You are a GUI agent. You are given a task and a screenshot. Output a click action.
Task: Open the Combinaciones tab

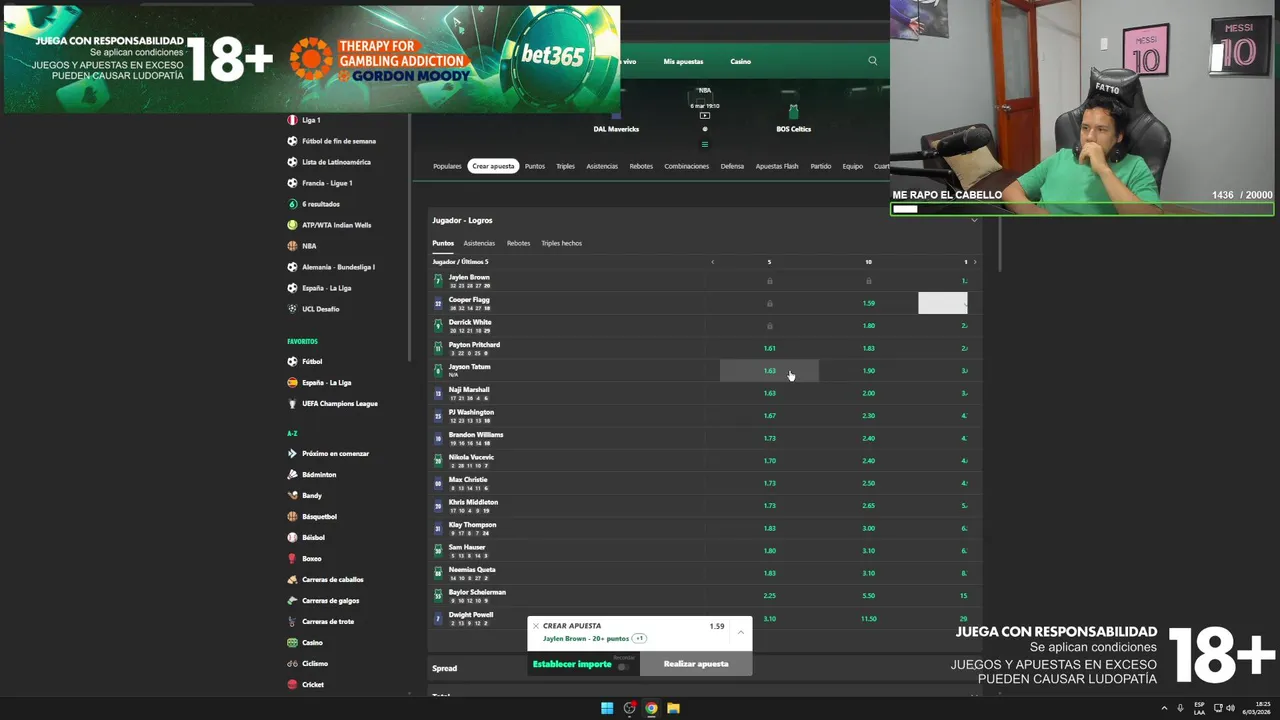pyautogui.click(x=686, y=166)
